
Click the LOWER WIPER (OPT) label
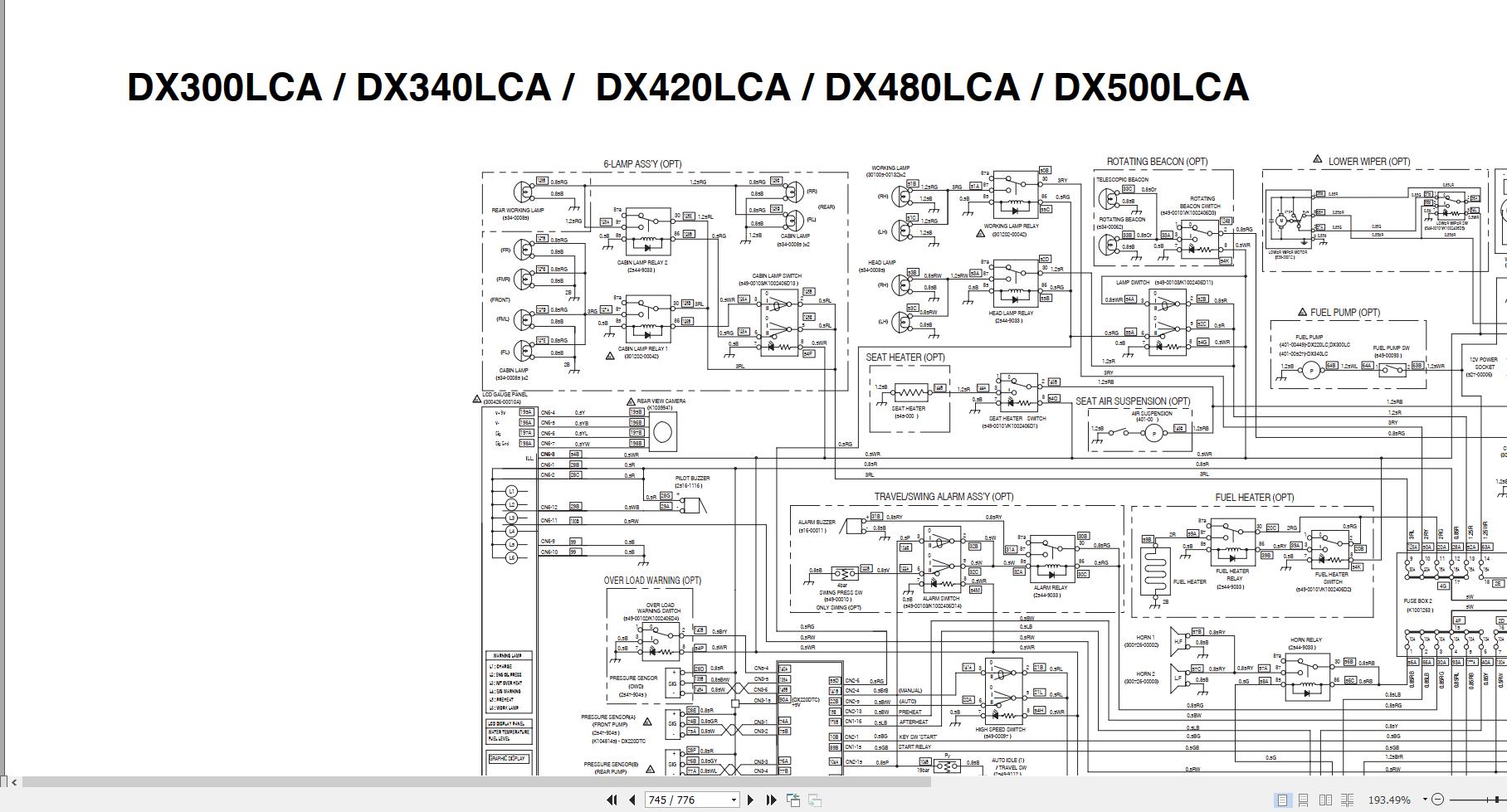pyautogui.click(x=1368, y=161)
